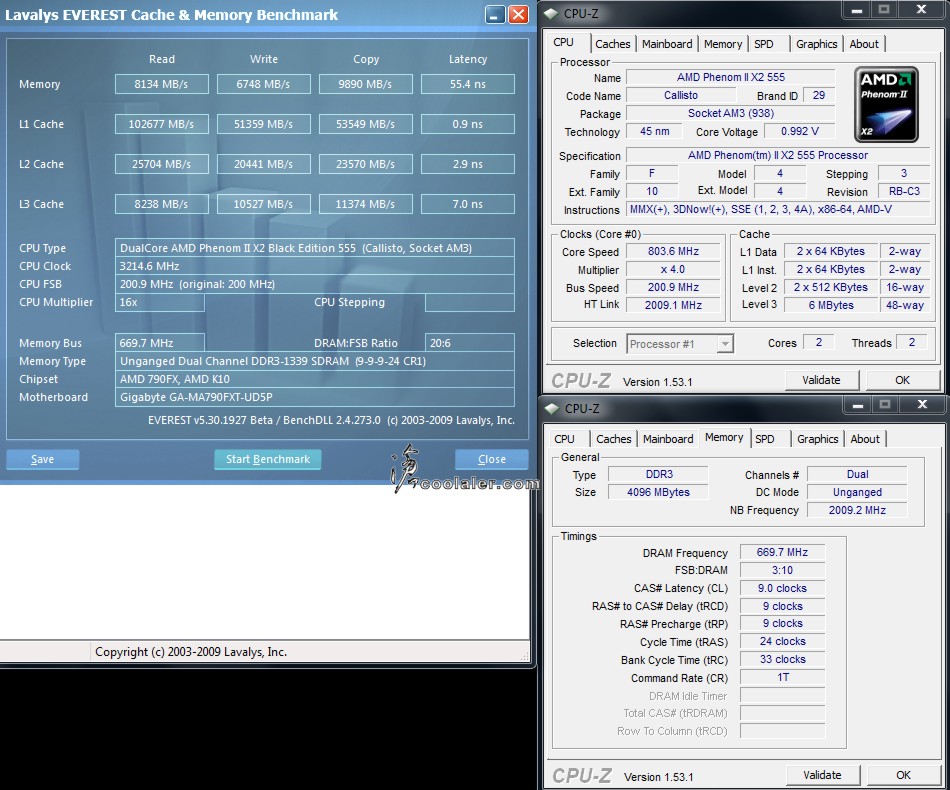The width and height of the screenshot is (950, 790).
Task: Select the Memory Latency value 55.4 ns
Action: click(468, 84)
